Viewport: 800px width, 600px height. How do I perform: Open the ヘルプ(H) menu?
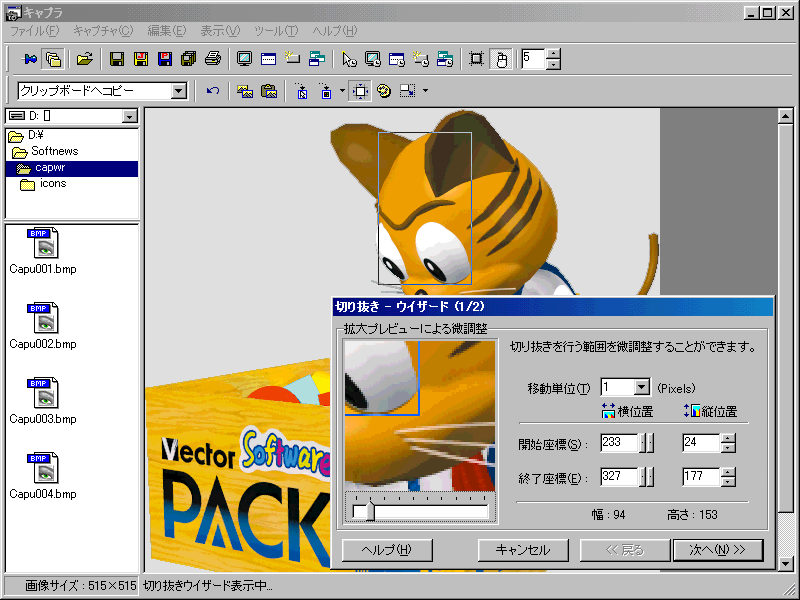335,31
